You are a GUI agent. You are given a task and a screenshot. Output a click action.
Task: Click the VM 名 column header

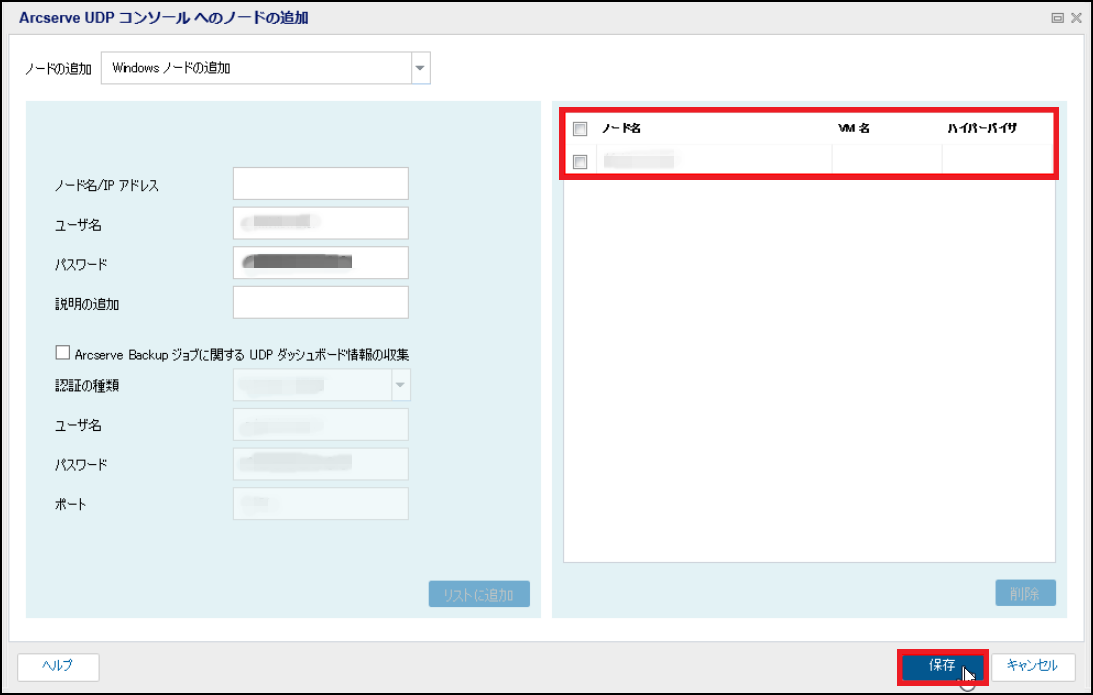click(x=854, y=128)
